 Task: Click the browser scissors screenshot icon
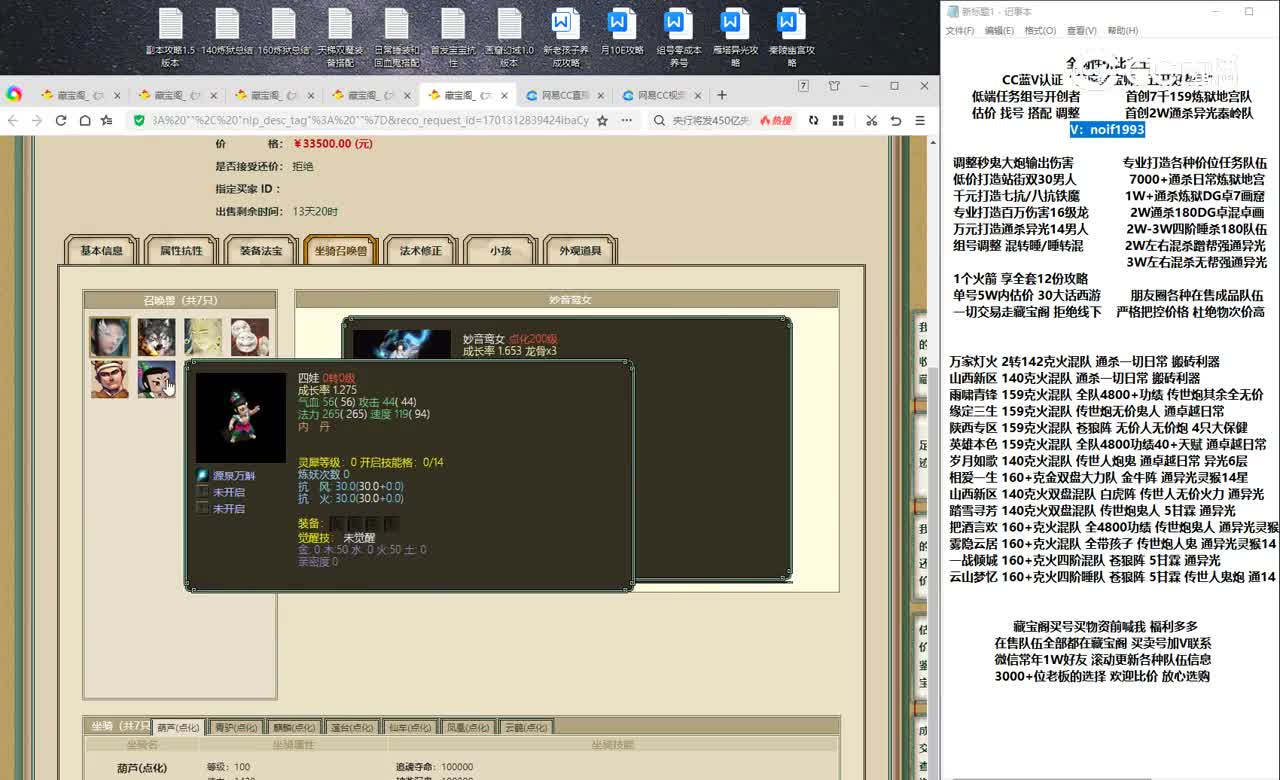coord(871,120)
